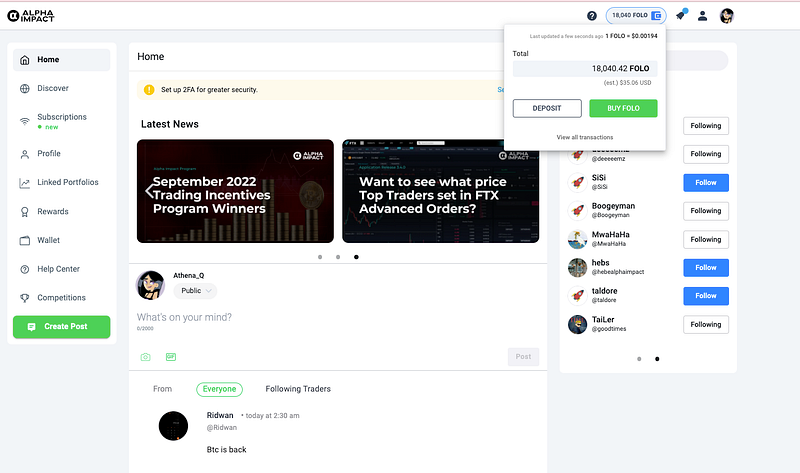The image size is (800, 473).
Task: Go to previous news with left arrow
Action: (x=149, y=191)
